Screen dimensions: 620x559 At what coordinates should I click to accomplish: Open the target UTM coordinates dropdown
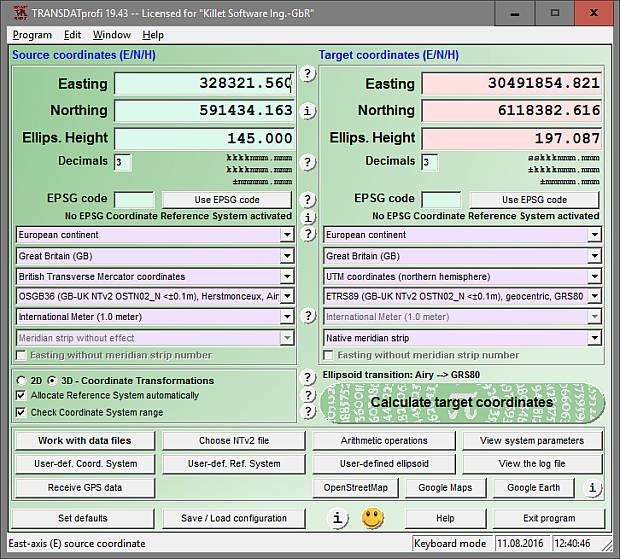click(594, 277)
